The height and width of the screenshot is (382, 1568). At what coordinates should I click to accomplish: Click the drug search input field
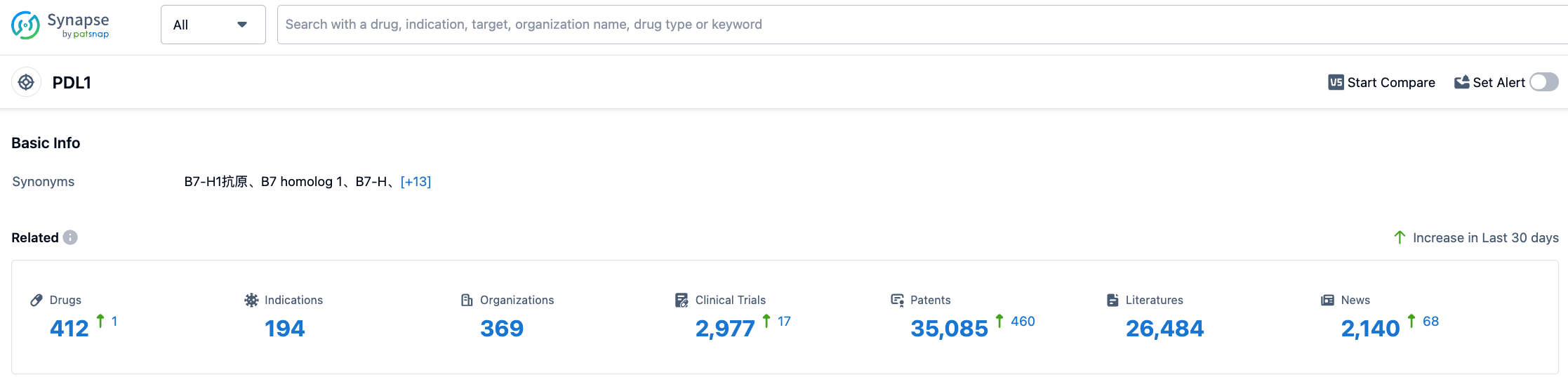912,25
